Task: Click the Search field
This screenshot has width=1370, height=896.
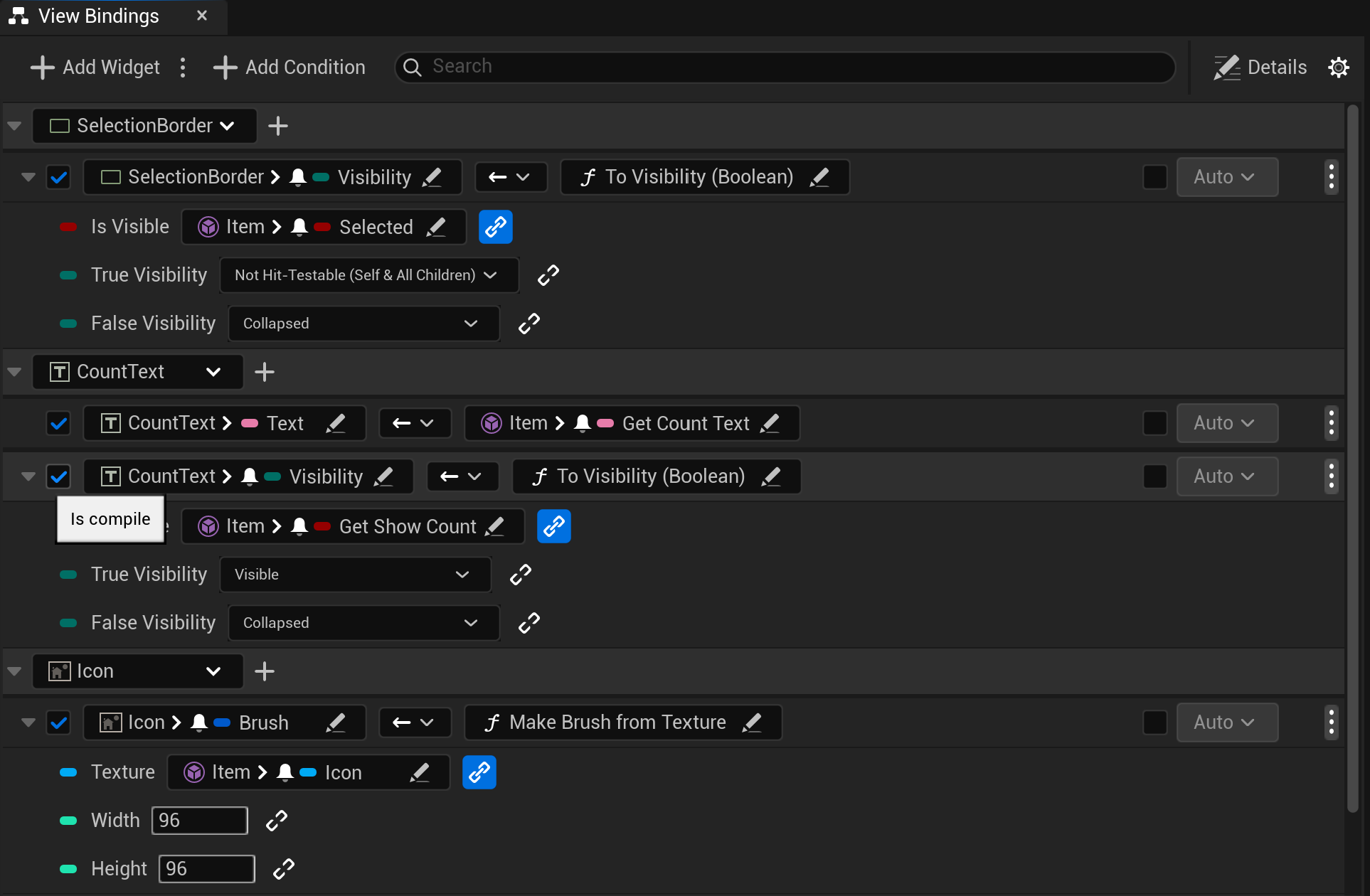Action: click(x=785, y=67)
